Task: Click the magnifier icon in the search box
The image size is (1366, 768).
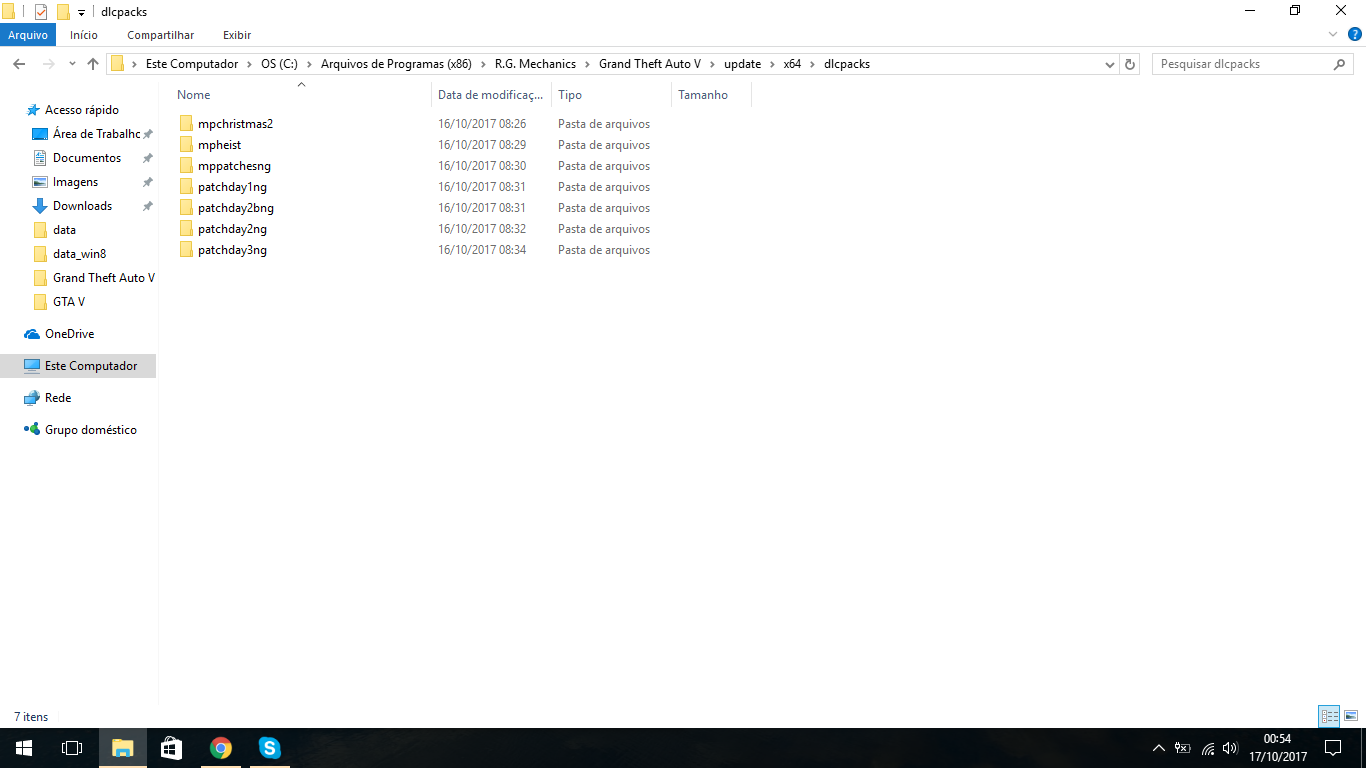Action: (1340, 64)
